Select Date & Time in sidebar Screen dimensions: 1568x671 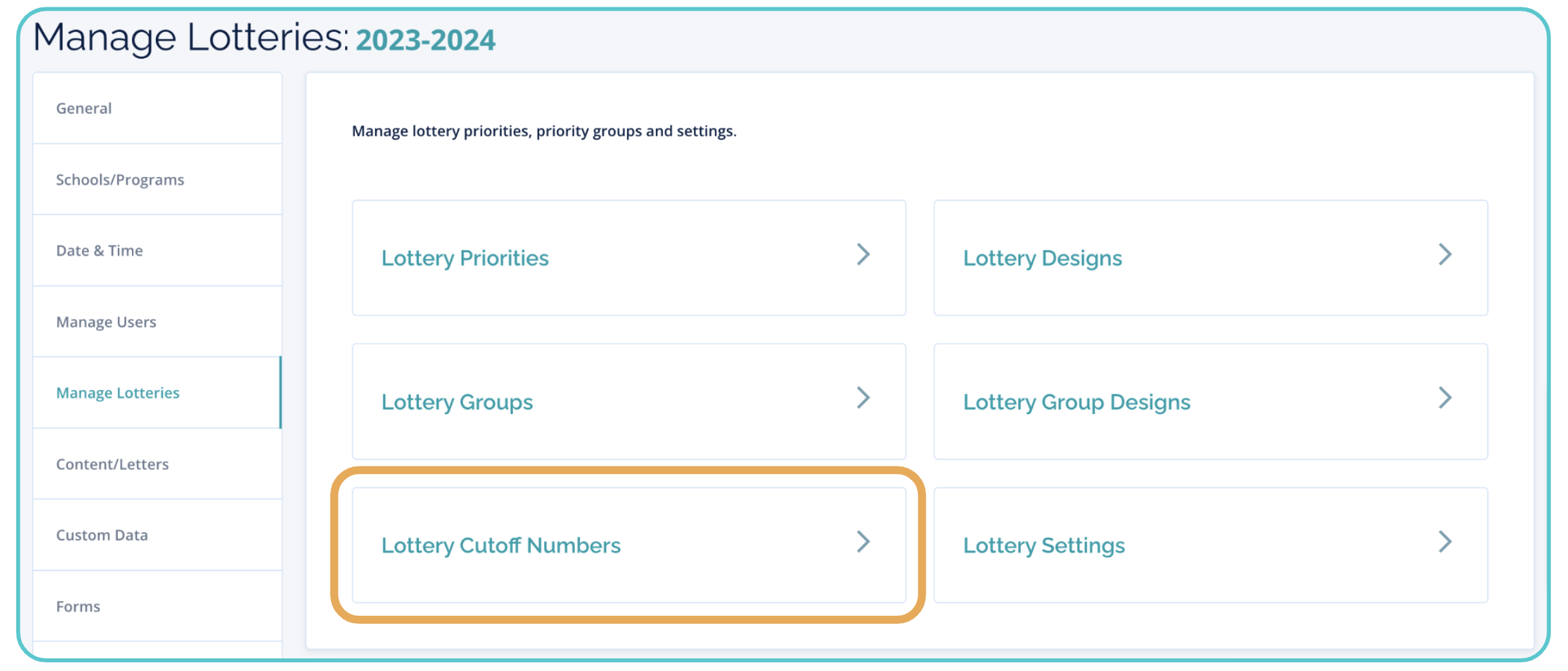(99, 251)
